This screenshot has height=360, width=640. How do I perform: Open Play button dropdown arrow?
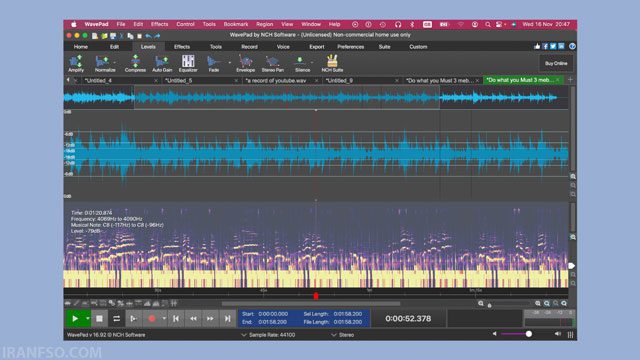[x=87, y=318]
